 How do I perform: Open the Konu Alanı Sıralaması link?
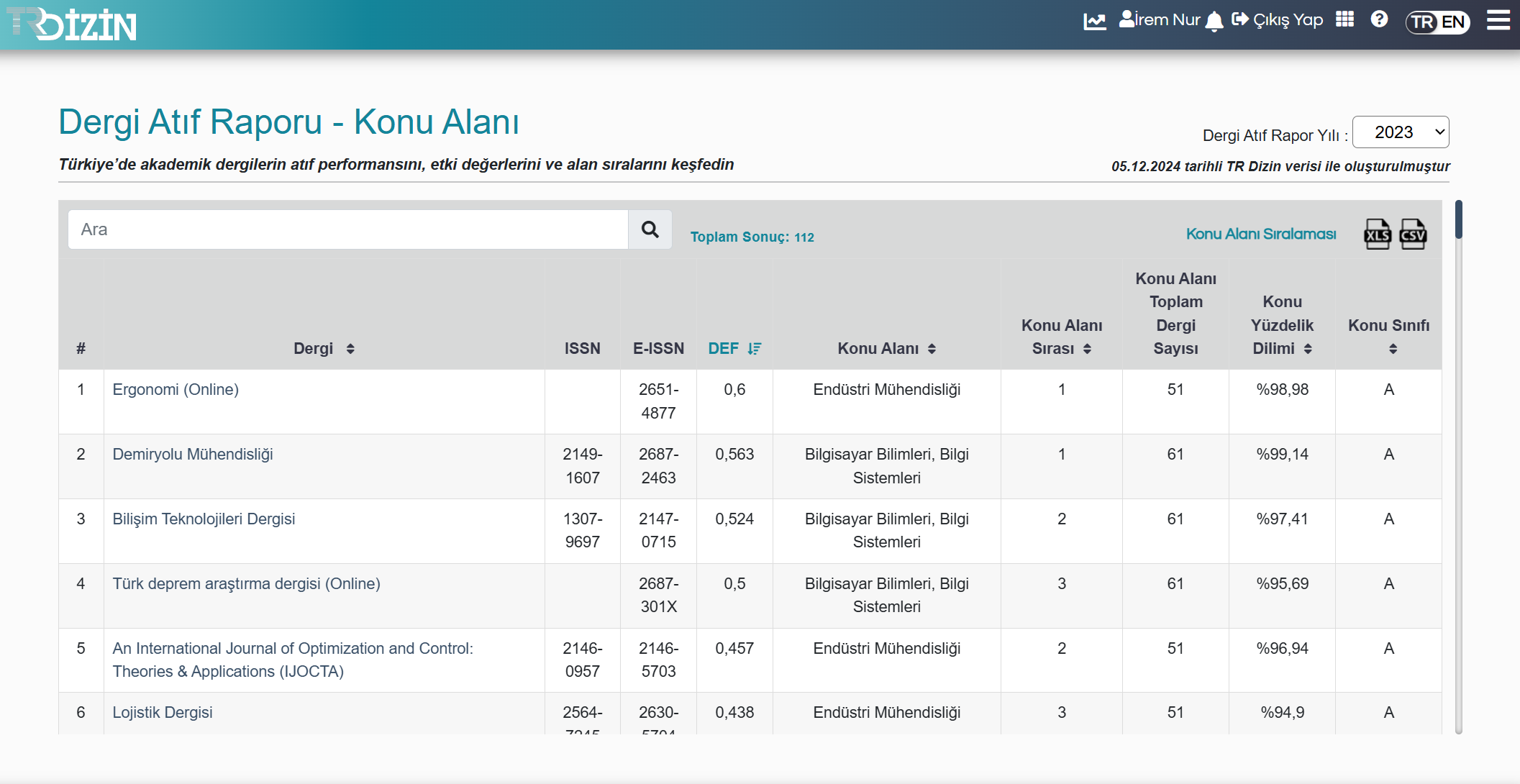point(1260,234)
